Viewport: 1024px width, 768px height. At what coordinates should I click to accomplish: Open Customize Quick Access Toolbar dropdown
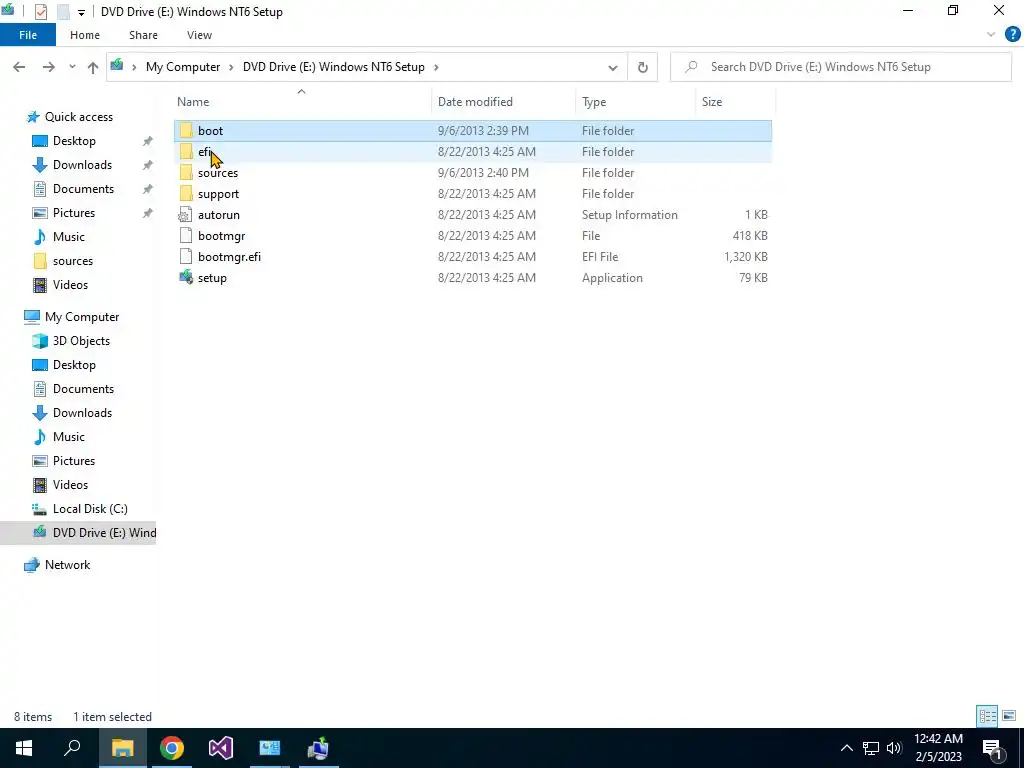click(x=81, y=12)
